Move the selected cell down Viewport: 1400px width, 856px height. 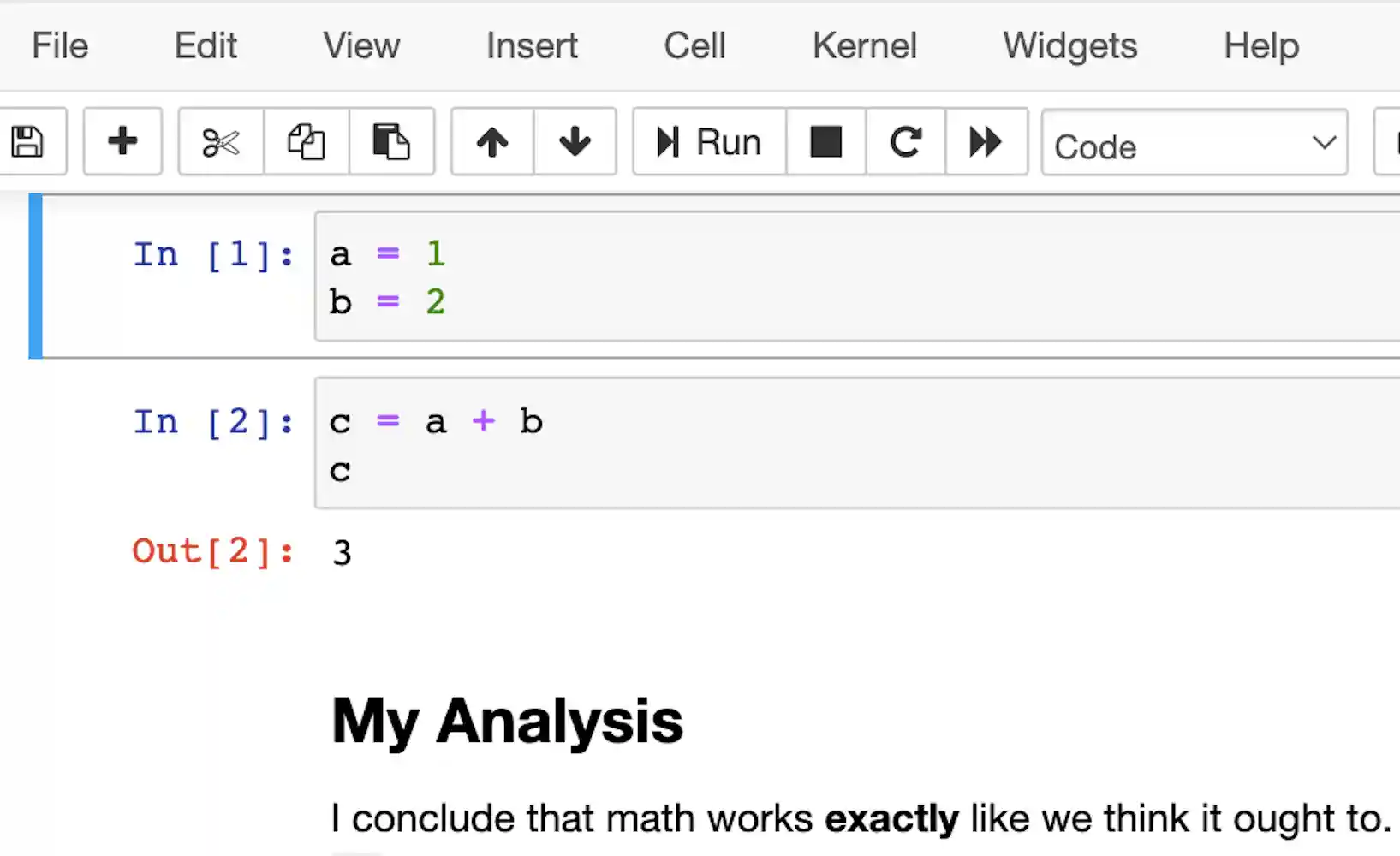tap(575, 141)
